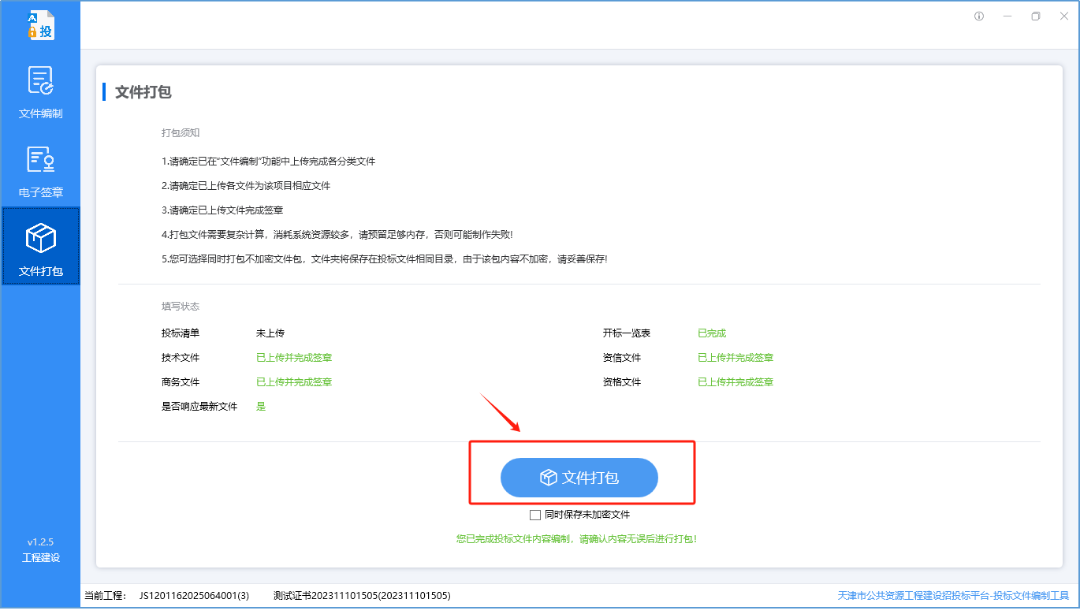Click the 填写状态 section label

click(x=180, y=306)
